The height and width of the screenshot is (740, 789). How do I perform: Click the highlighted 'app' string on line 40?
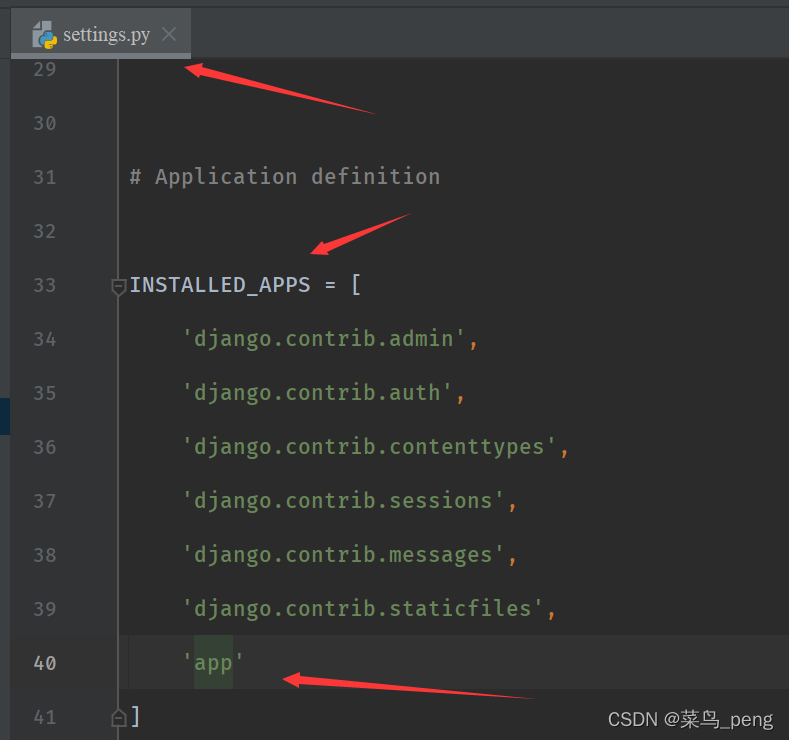213,663
